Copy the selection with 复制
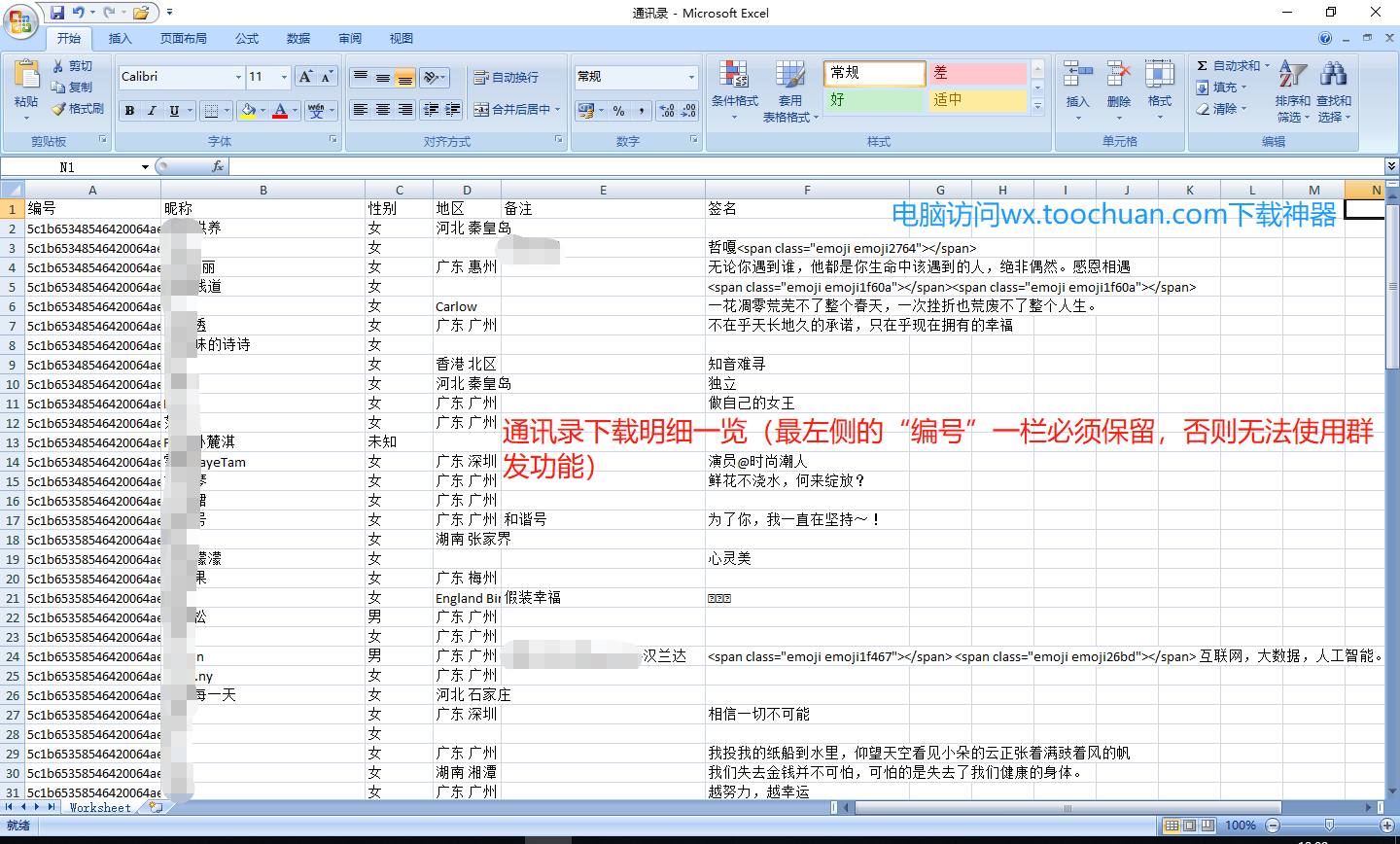Viewport: 1400px width, 844px height. click(73, 88)
